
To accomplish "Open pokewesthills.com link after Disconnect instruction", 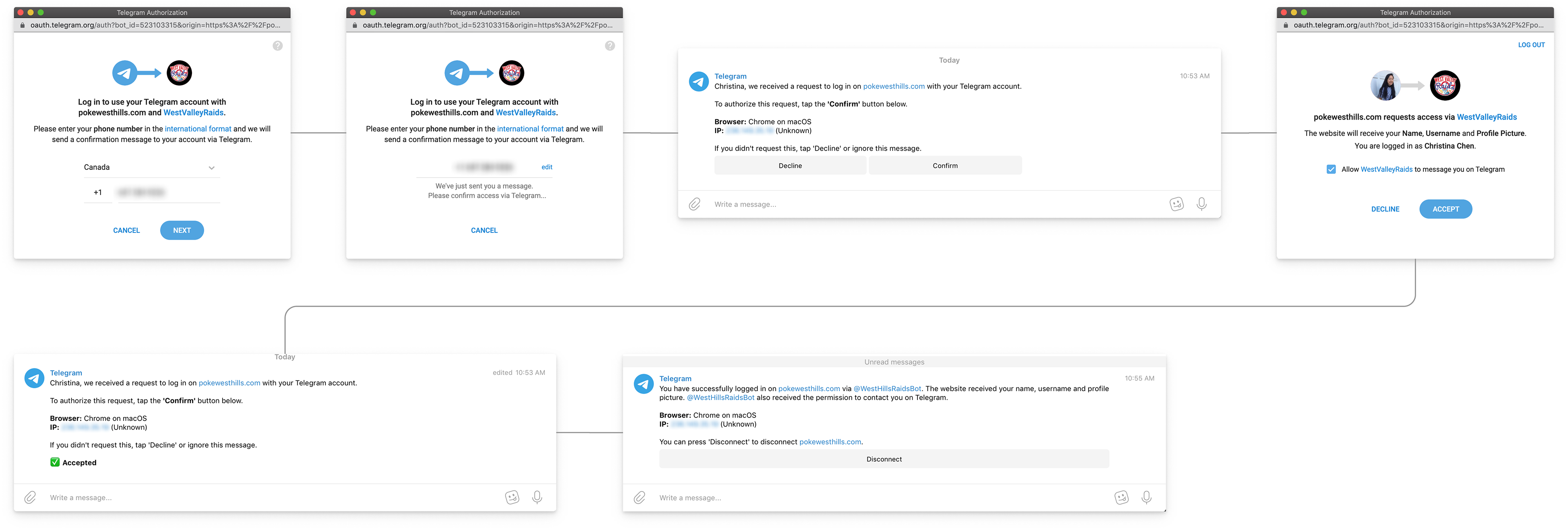I will [830, 442].
